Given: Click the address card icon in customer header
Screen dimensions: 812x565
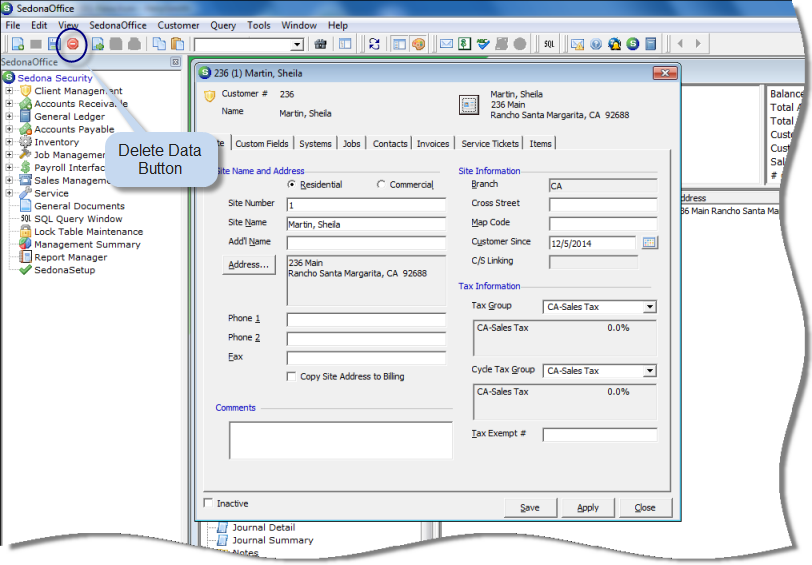Looking at the screenshot, I should point(469,105).
